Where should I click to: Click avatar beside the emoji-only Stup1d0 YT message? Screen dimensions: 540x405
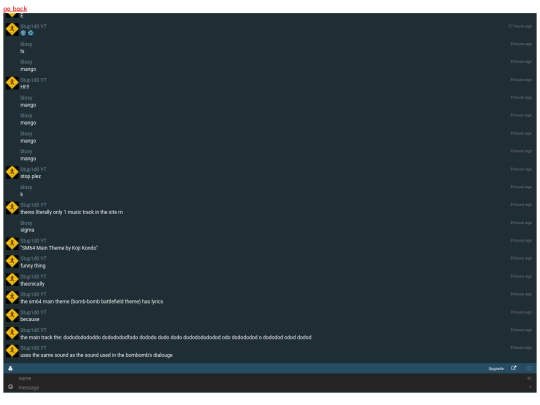12,29
